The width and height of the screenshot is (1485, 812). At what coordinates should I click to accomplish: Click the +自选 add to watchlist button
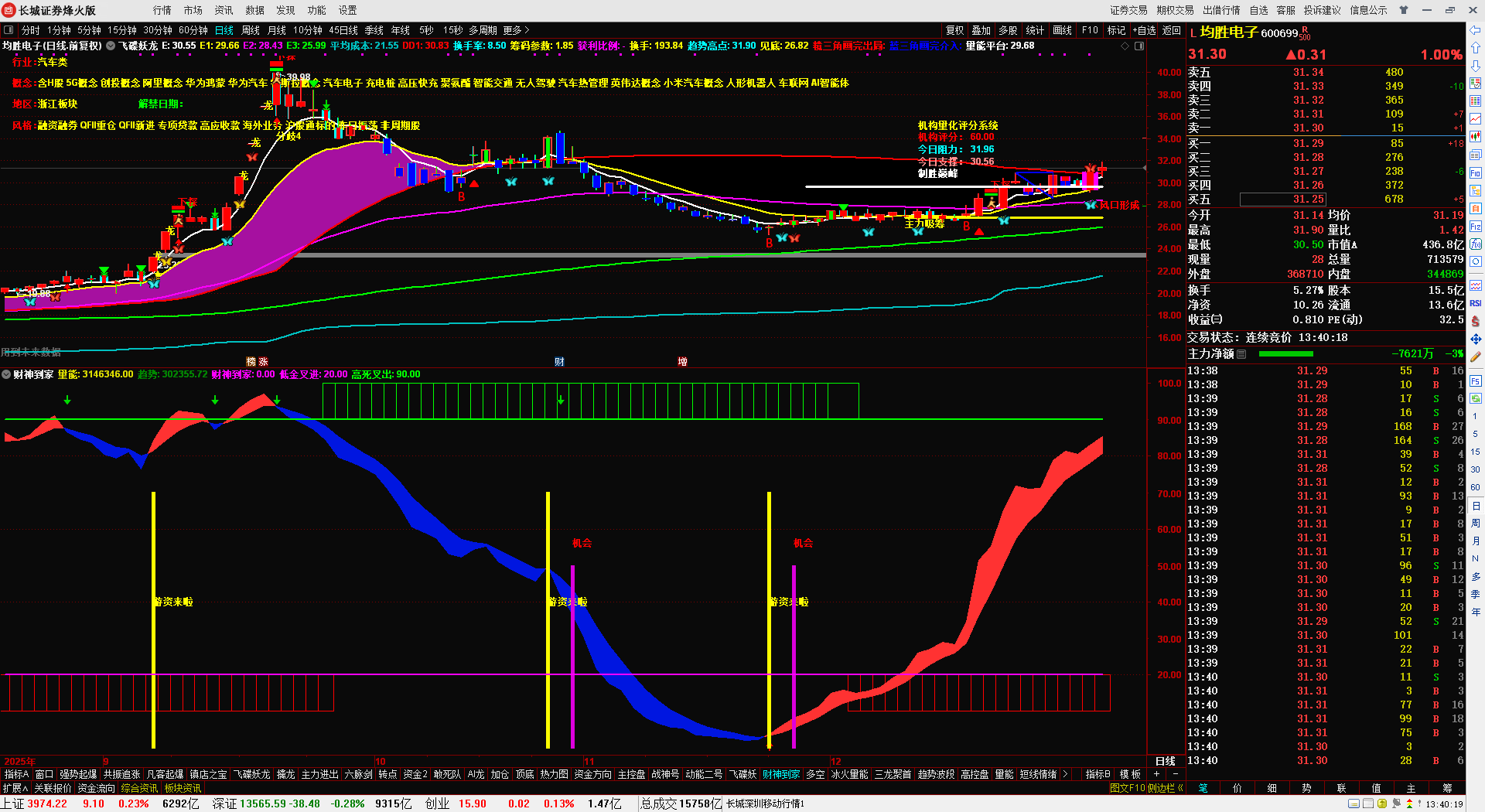click(x=1145, y=30)
